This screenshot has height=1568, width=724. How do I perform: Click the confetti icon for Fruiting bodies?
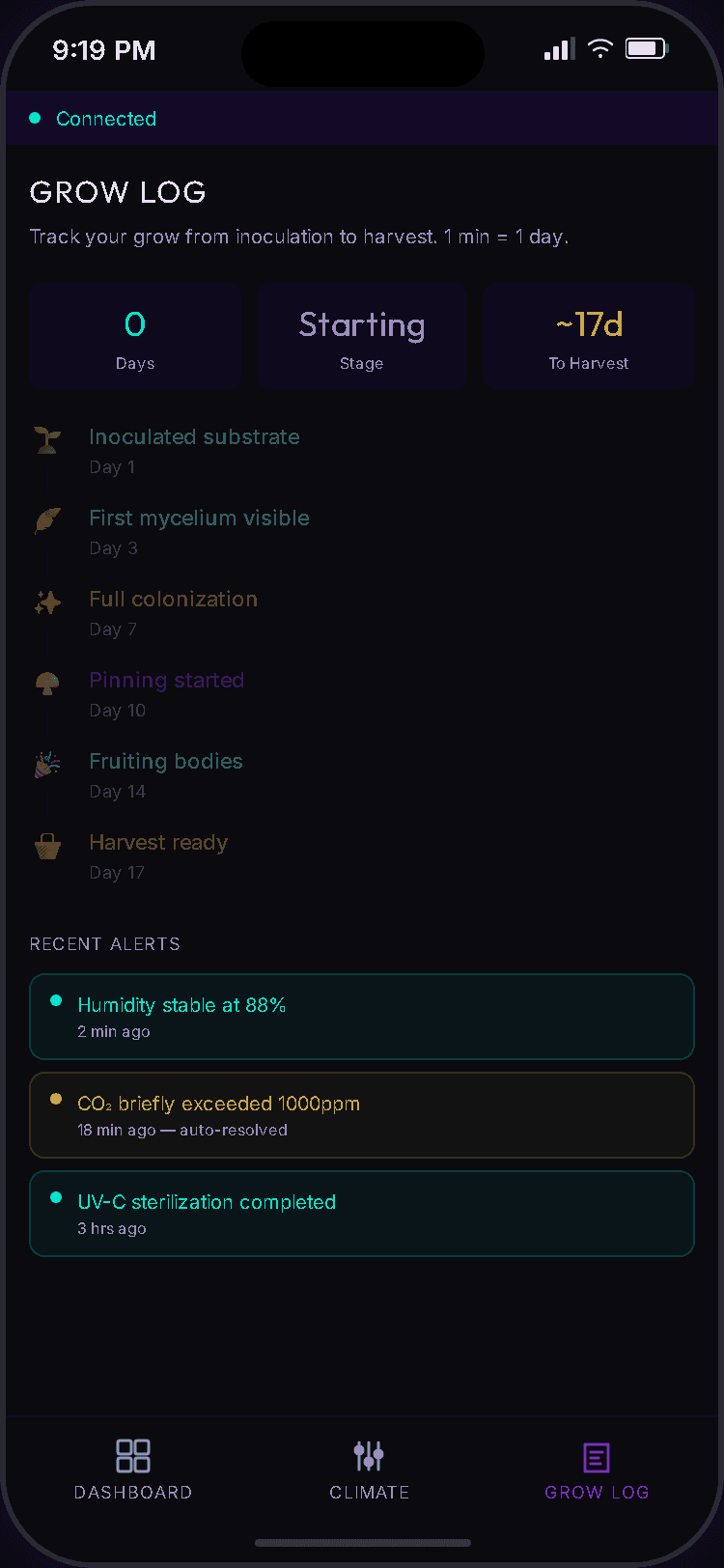pos(47,763)
